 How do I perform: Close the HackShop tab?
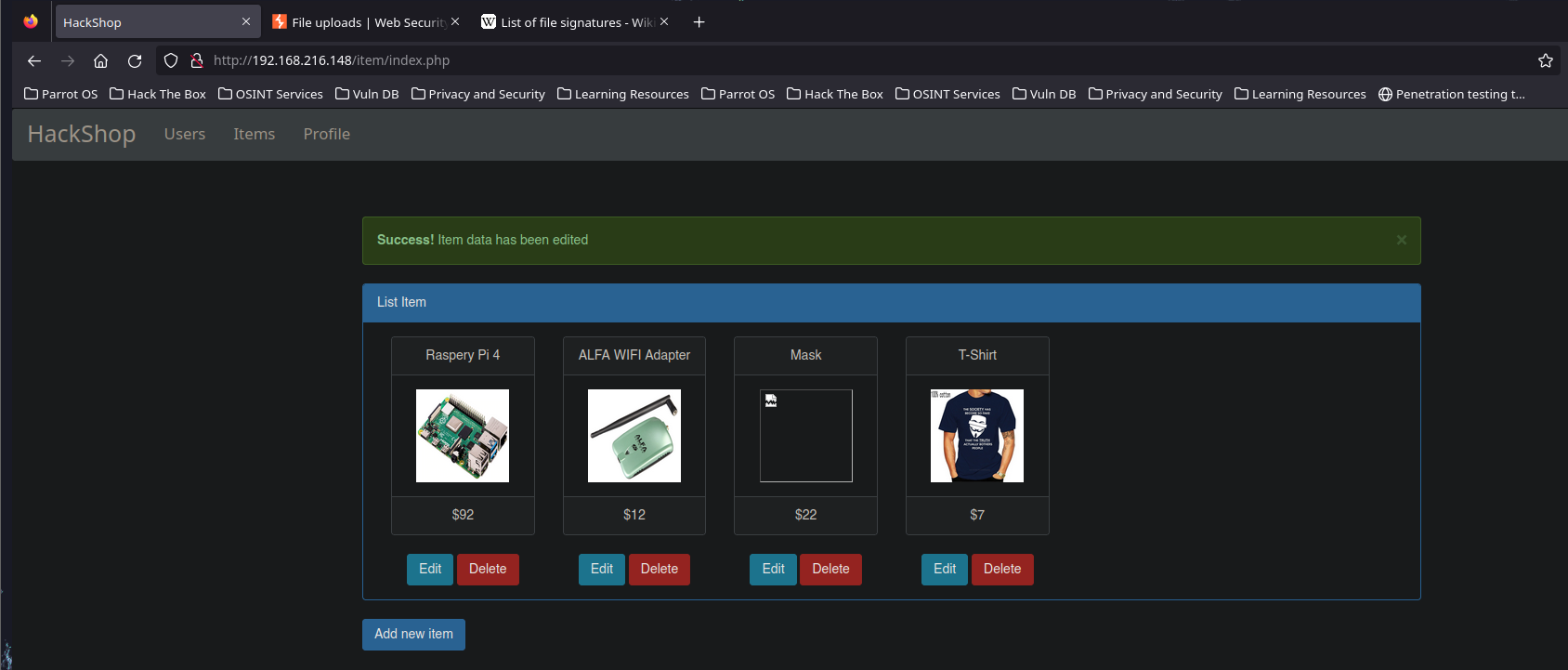246,21
